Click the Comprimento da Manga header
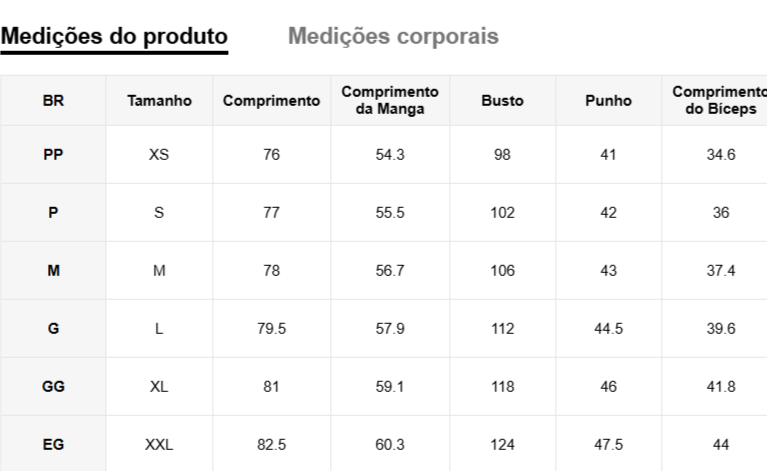This screenshot has height=471, width=767. [390, 100]
